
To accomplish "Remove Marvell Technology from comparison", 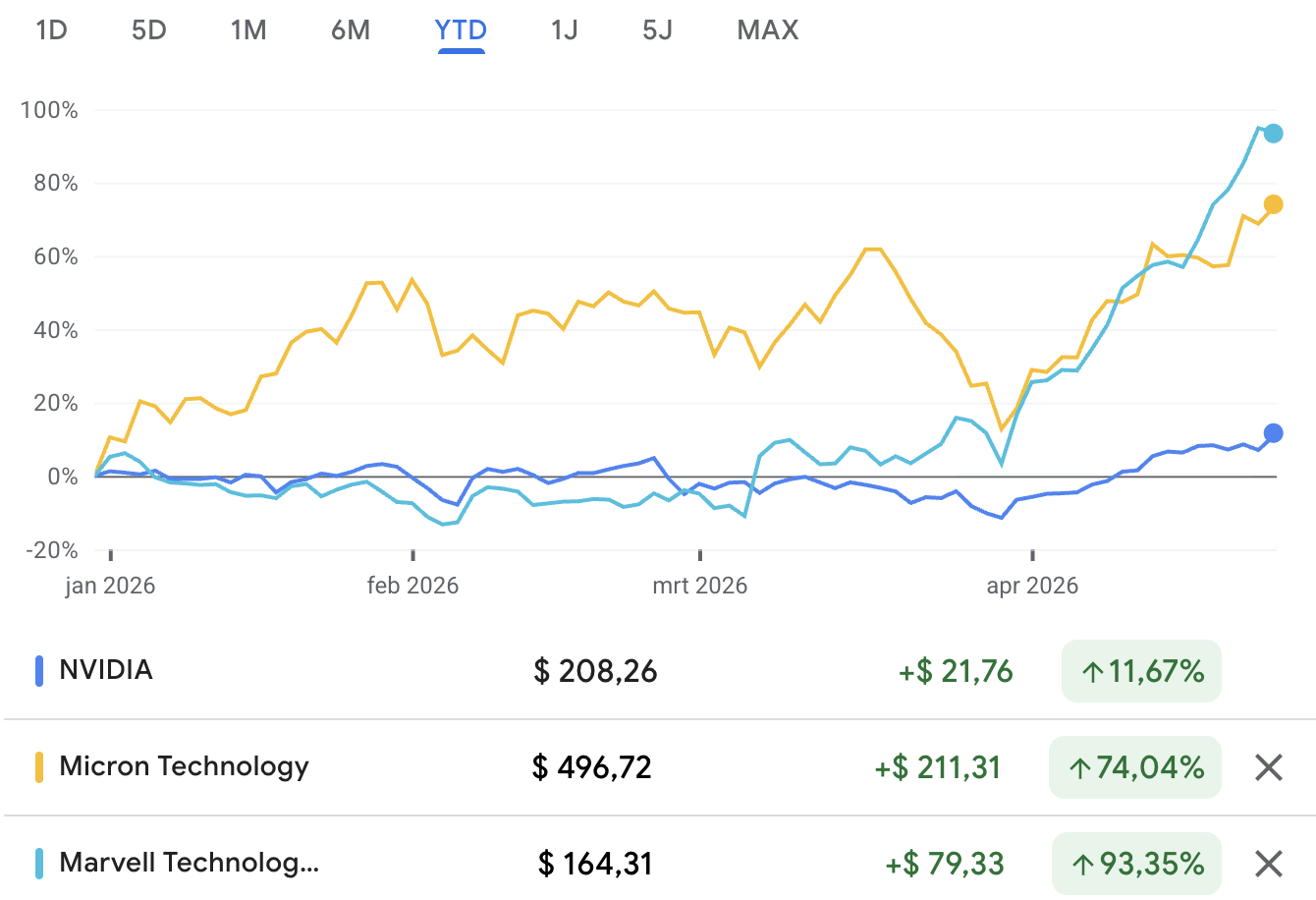I will [1269, 864].
